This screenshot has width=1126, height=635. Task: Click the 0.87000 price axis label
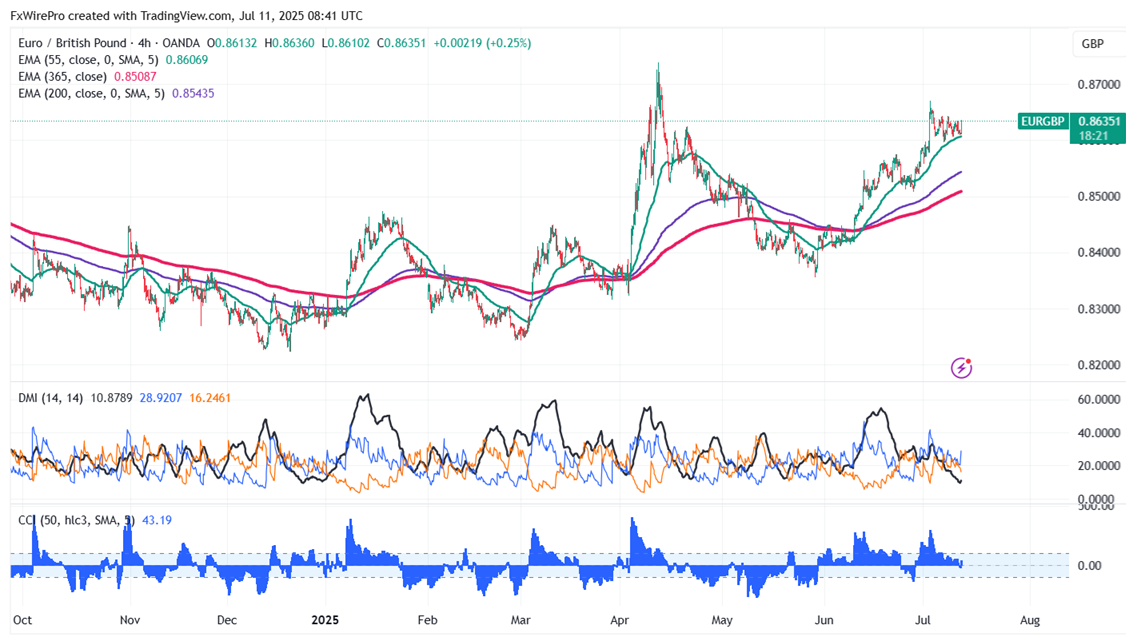click(1099, 84)
